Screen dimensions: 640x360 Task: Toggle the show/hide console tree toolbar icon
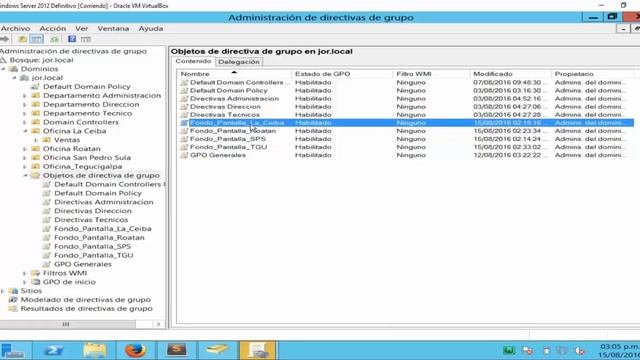[37, 39]
